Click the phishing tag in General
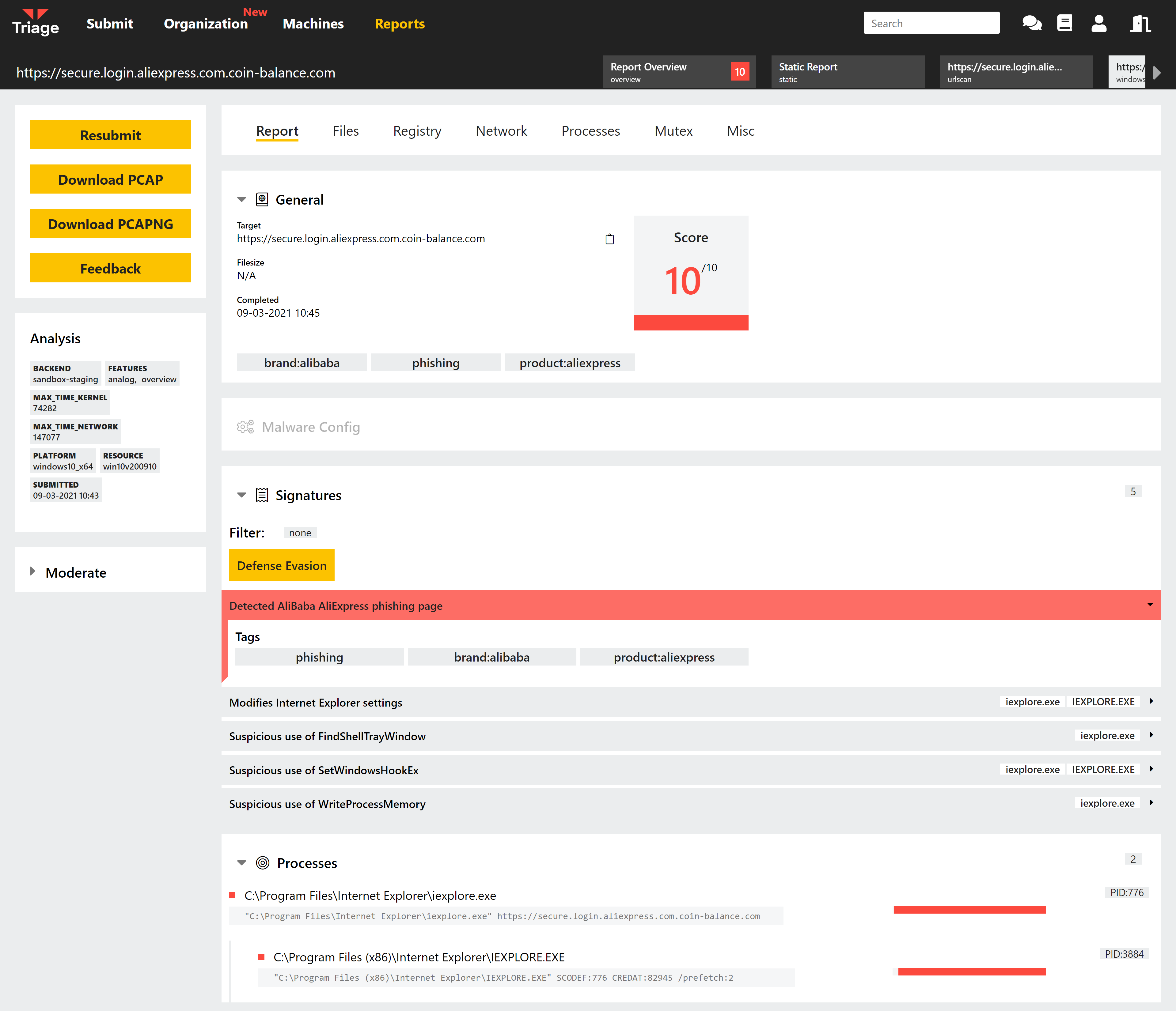This screenshot has height=1011, width=1176. (436, 363)
